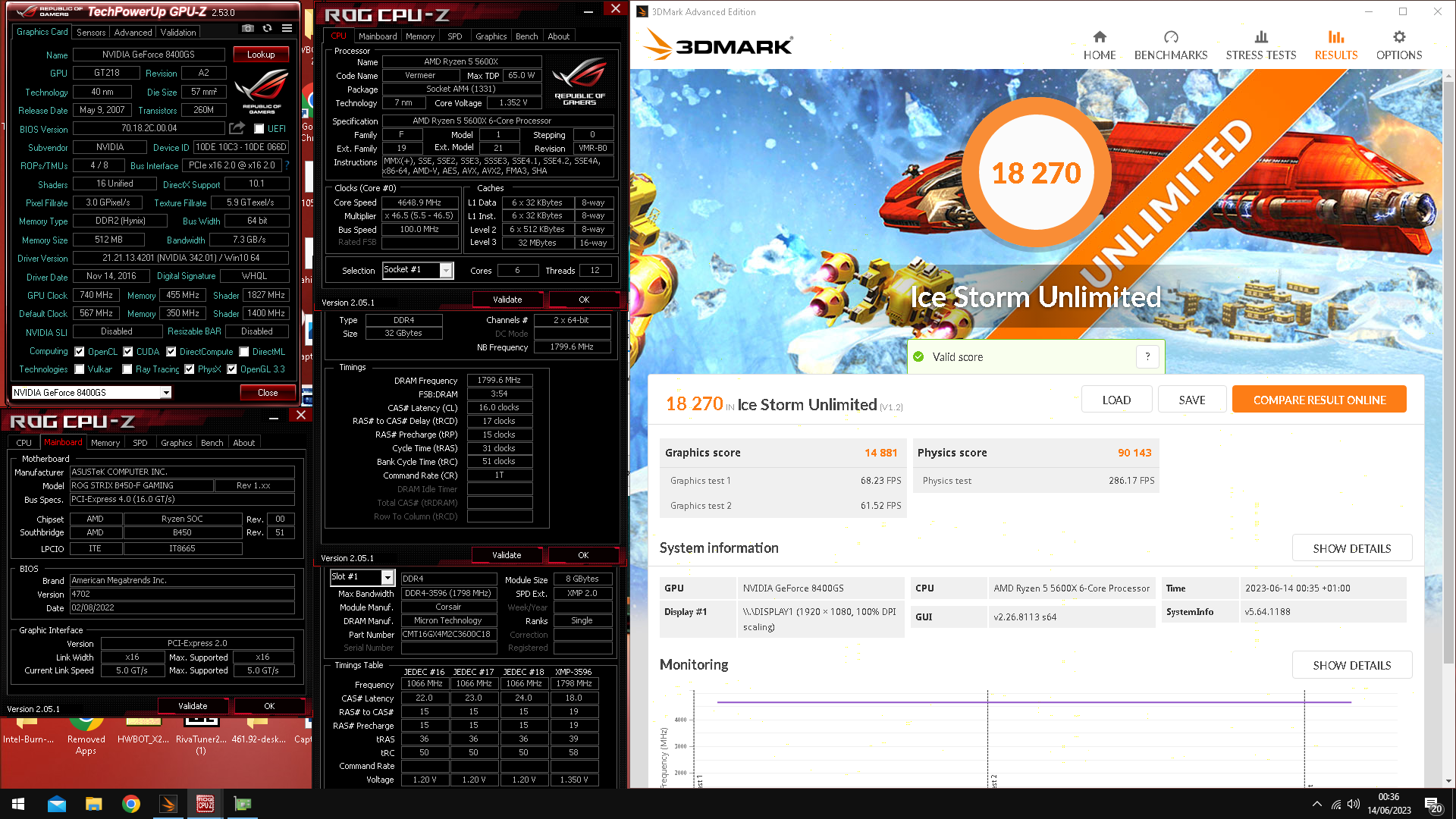Open 3DMark RESULTS section
This screenshot has height=819, width=1456.
coord(1336,45)
